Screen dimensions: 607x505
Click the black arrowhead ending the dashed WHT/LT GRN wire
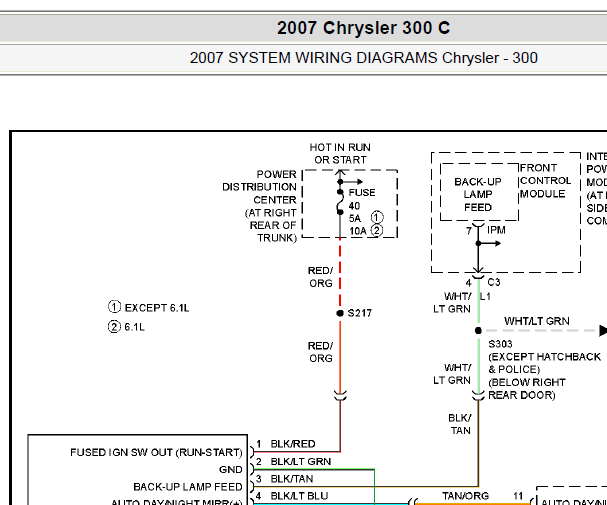tap(603, 330)
